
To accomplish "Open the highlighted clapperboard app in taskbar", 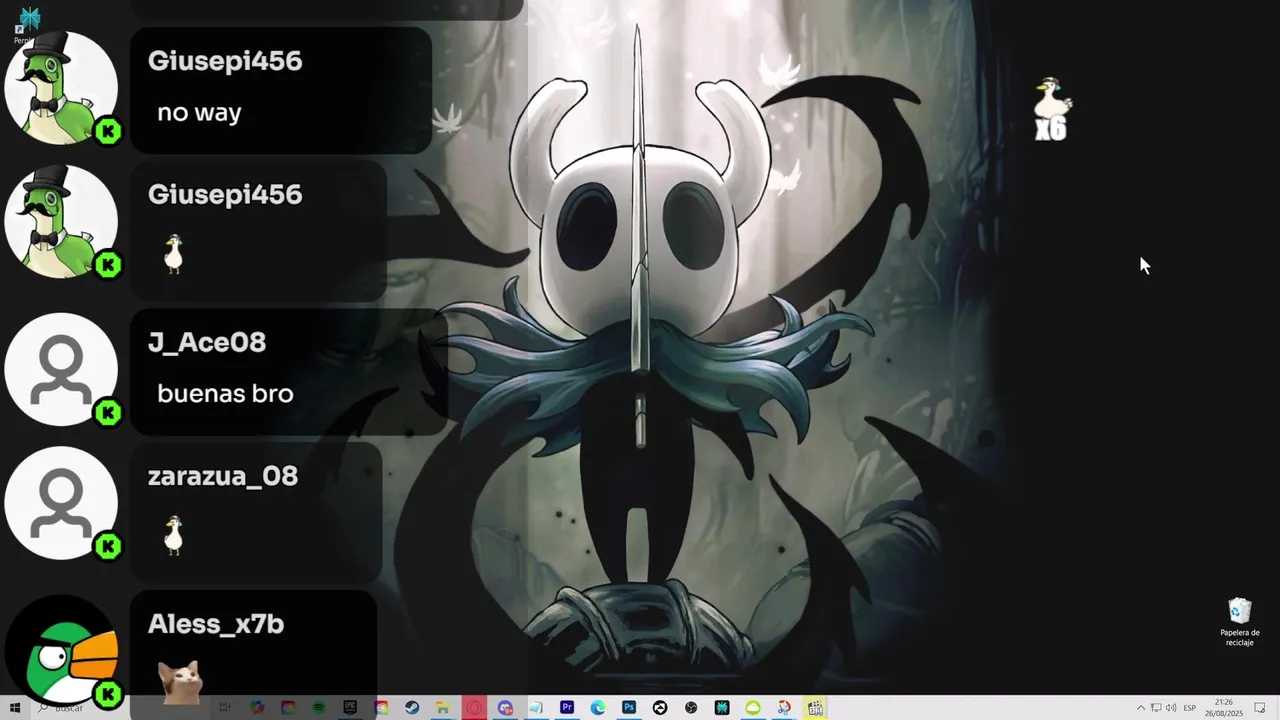I will tap(816, 708).
